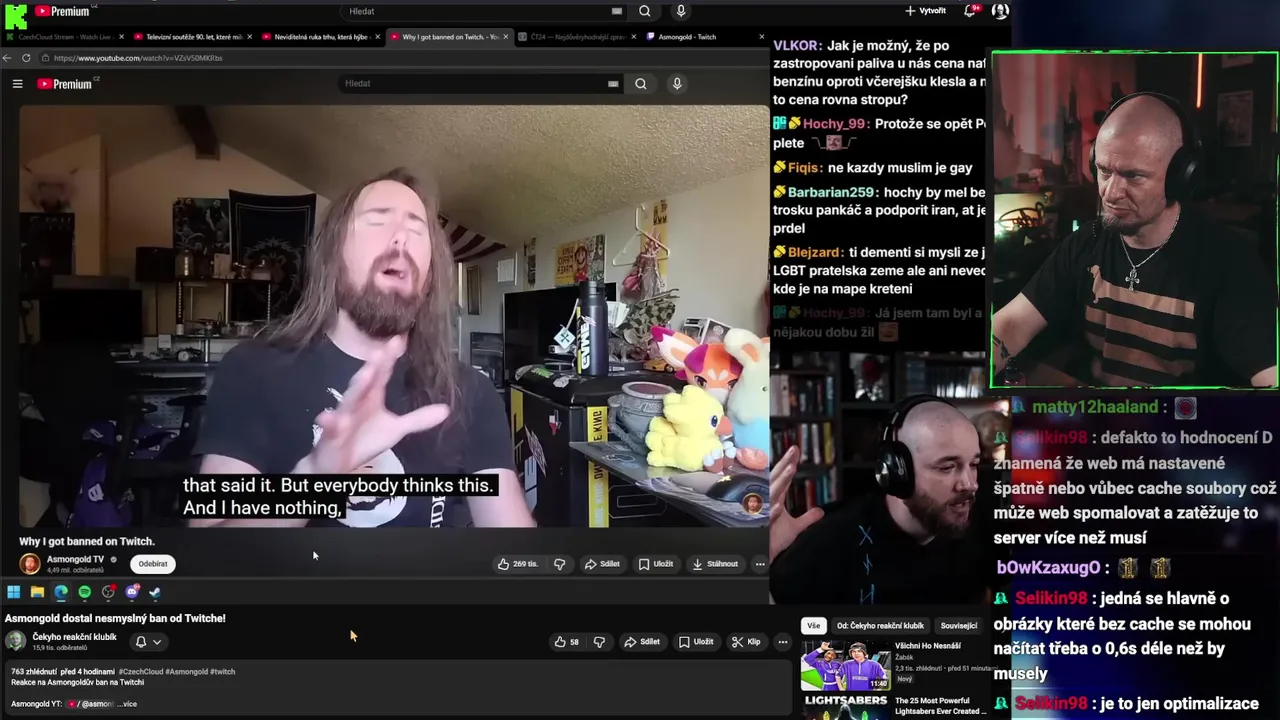Open Discord from taskbar

pyautogui.click(x=132, y=592)
